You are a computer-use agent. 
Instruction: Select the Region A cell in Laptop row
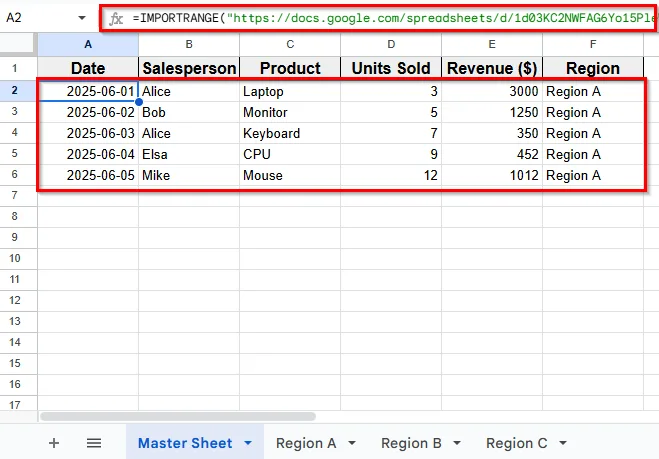pyautogui.click(x=593, y=91)
